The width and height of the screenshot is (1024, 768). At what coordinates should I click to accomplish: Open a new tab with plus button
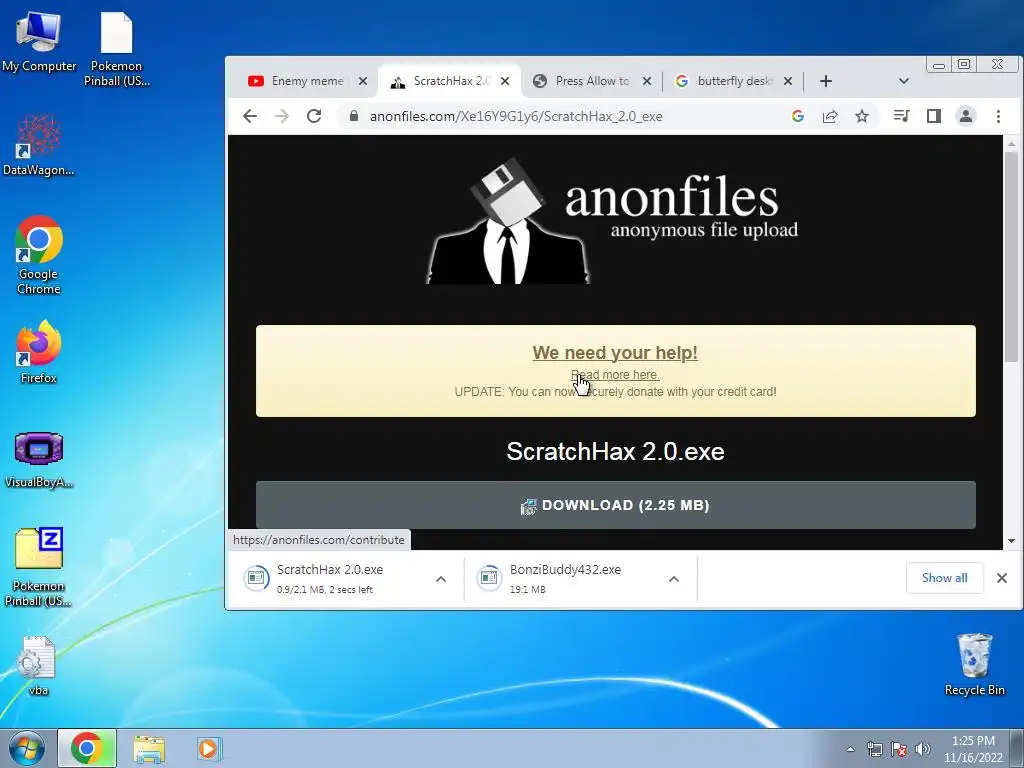[x=825, y=81]
